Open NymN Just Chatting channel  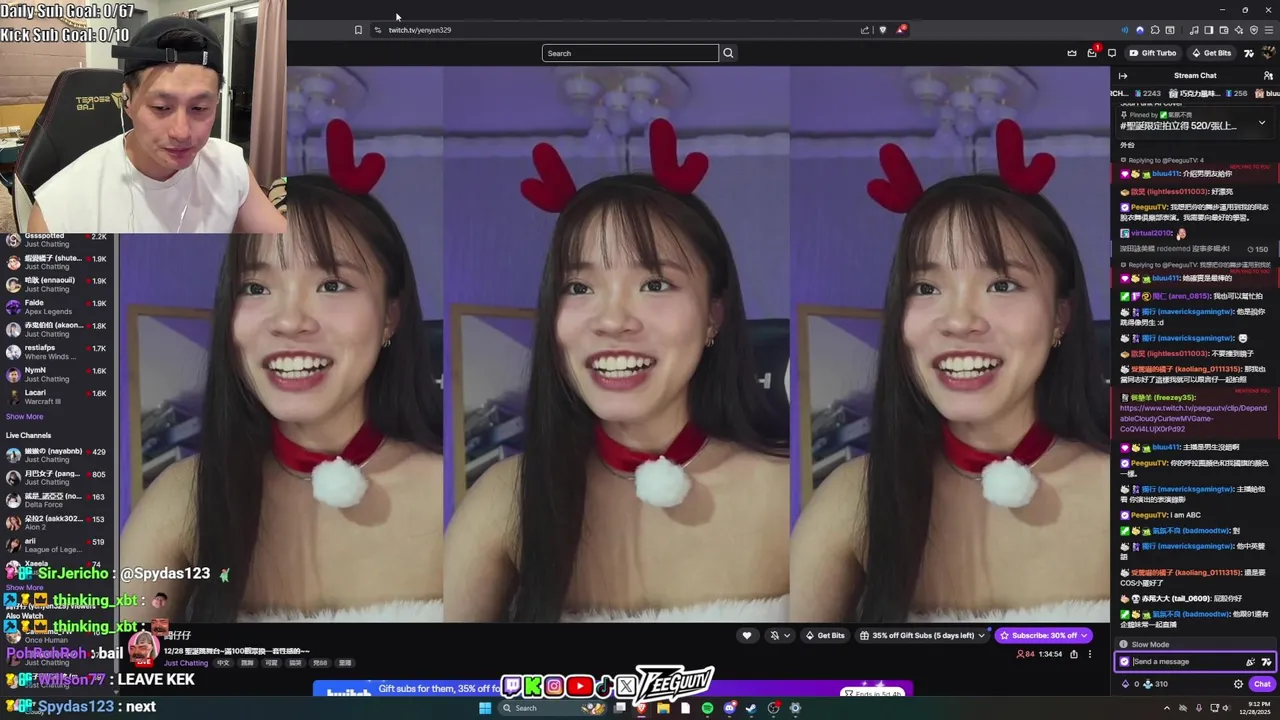[x=57, y=374]
